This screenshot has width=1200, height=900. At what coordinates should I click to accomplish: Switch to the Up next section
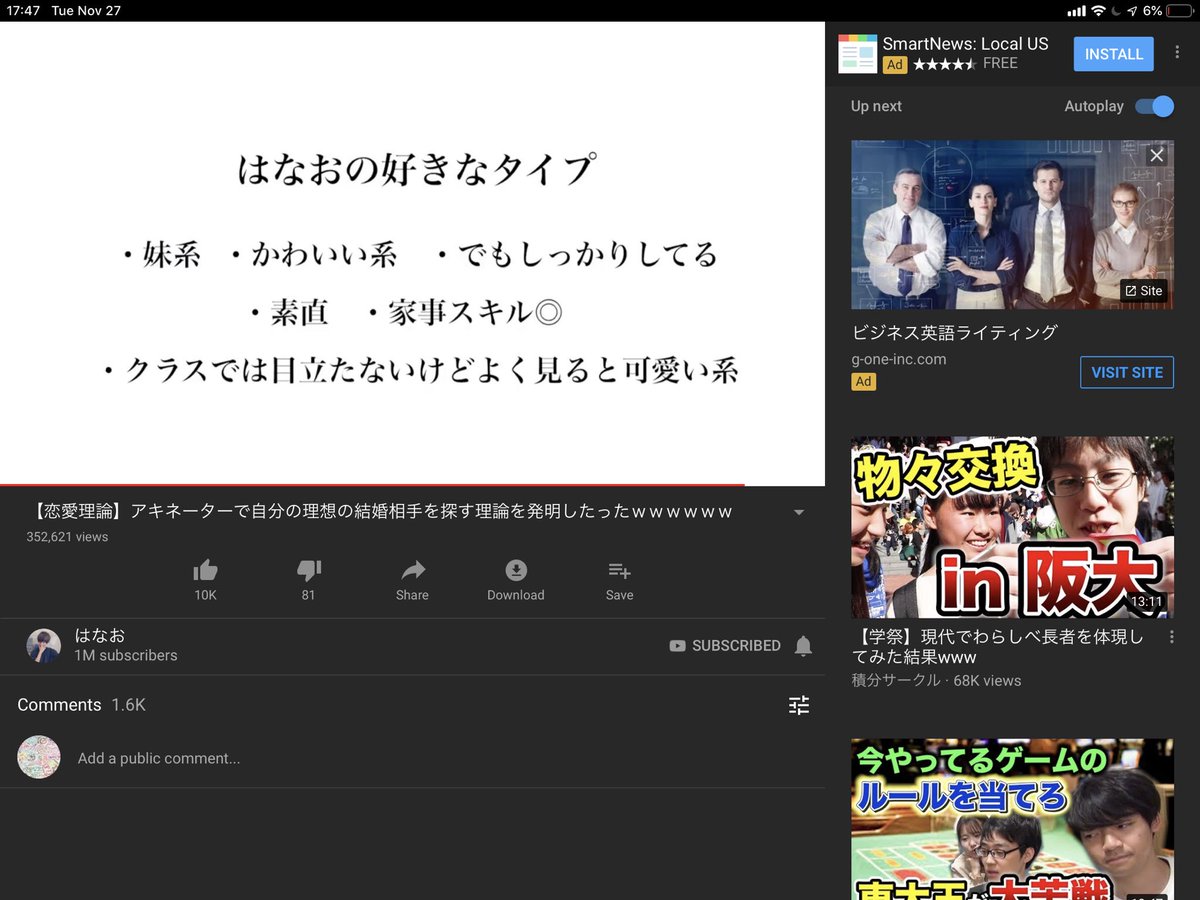pos(876,106)
